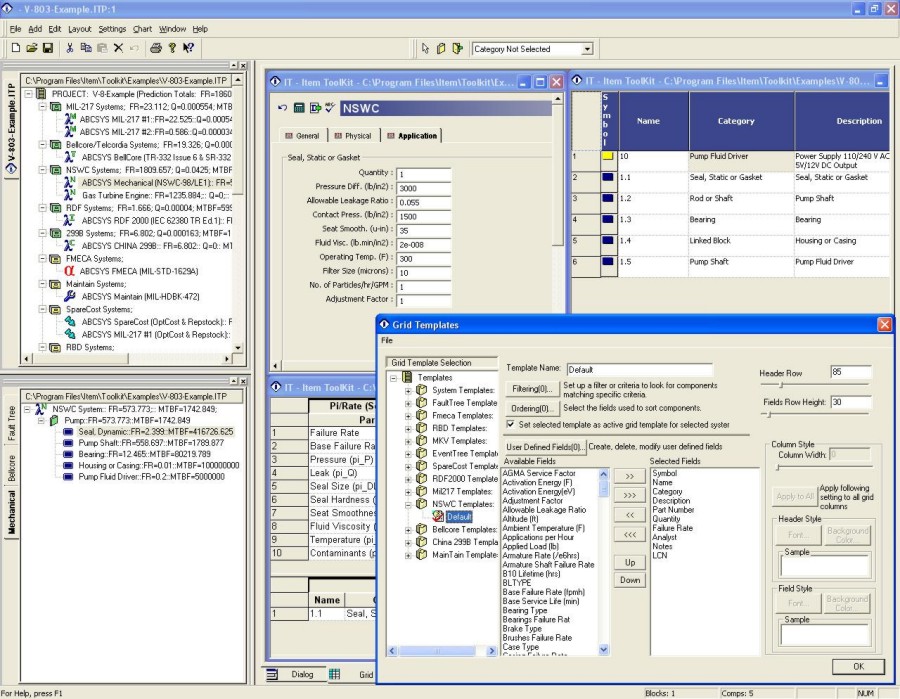The image size is (900, 699).
Task: Expand the Mil217 Templates node
Action: coord(408,491)
